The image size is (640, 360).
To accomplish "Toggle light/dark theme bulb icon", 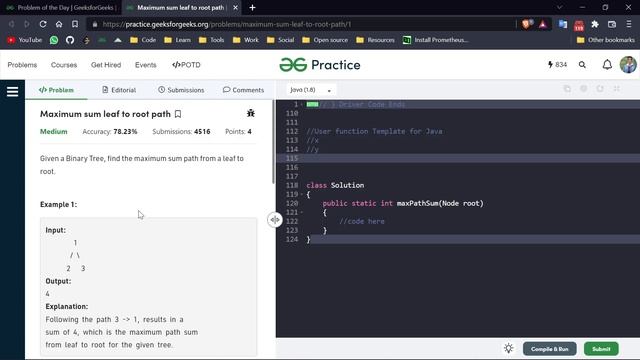I will click(x=509, y=349).
